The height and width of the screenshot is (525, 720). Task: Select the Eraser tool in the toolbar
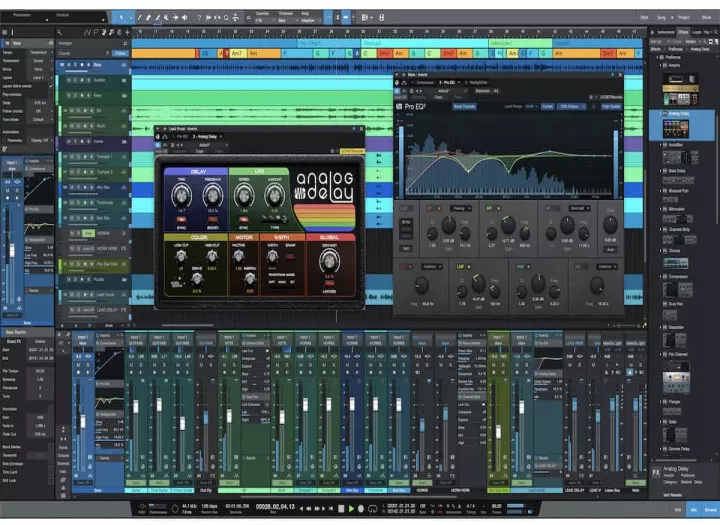point(148,17)
